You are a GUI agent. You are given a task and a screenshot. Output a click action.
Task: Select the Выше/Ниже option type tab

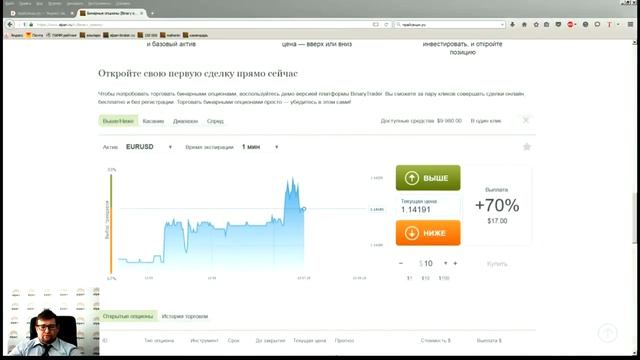(x=118, y=121)
